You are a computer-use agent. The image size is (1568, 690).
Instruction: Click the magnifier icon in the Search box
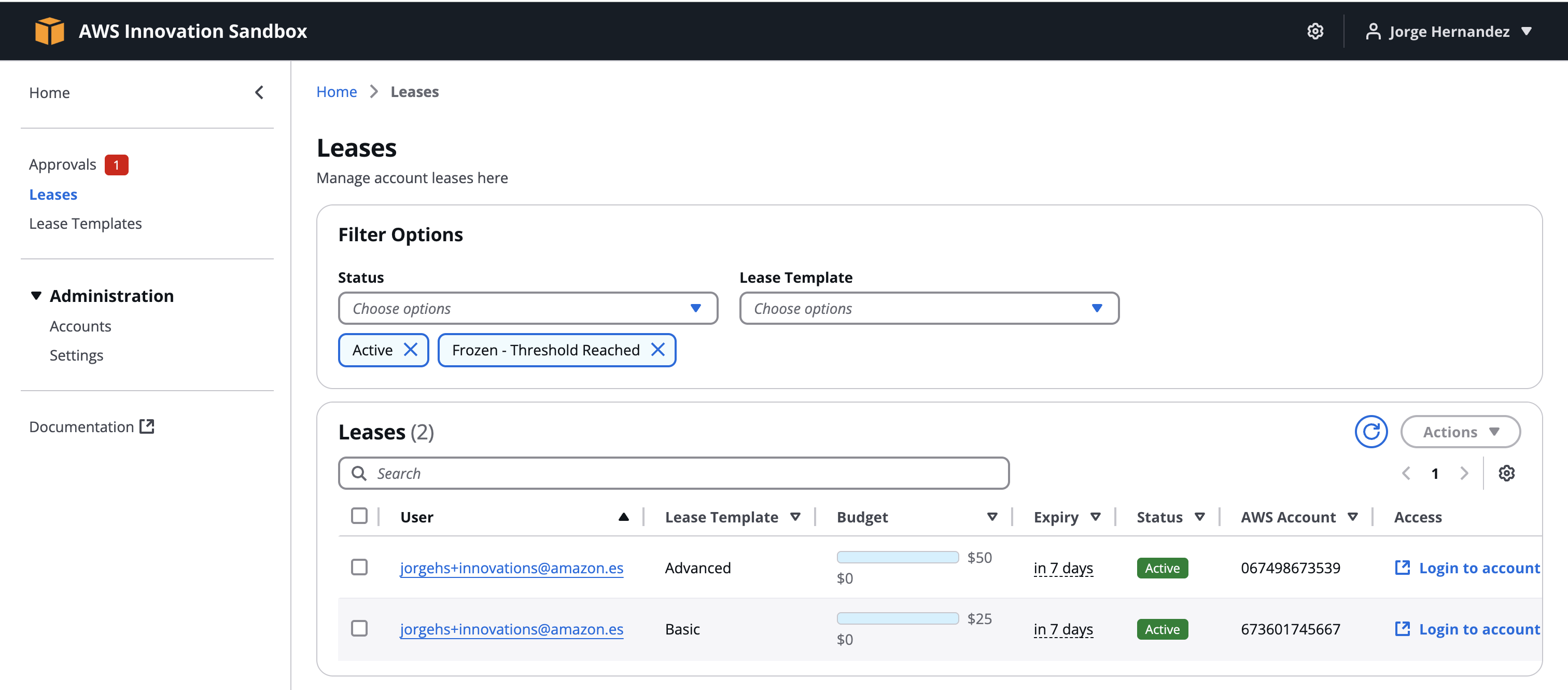[x=359, y=473]
